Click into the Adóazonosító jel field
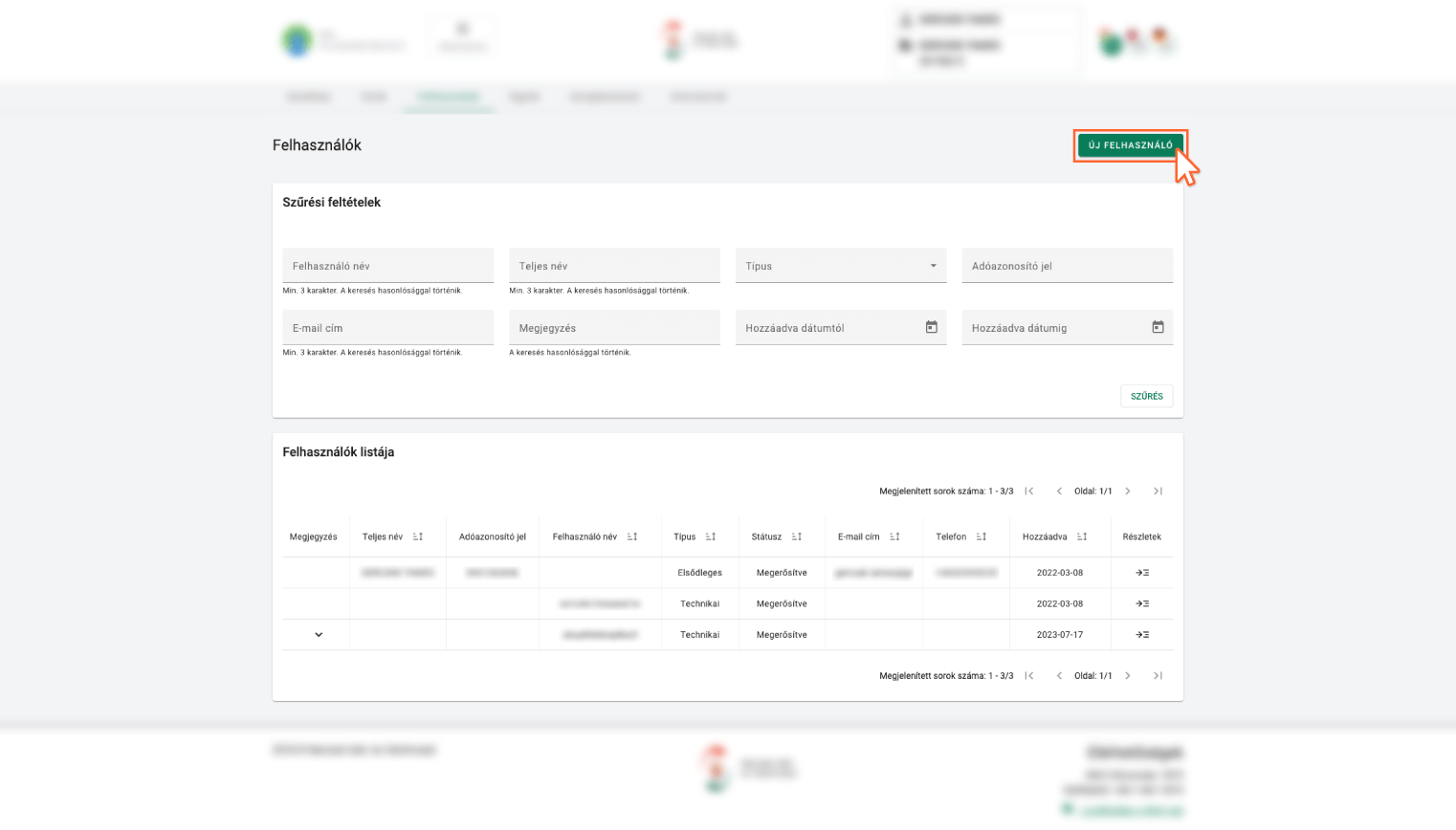1456x830 pixels. (x=1067, y=266)
